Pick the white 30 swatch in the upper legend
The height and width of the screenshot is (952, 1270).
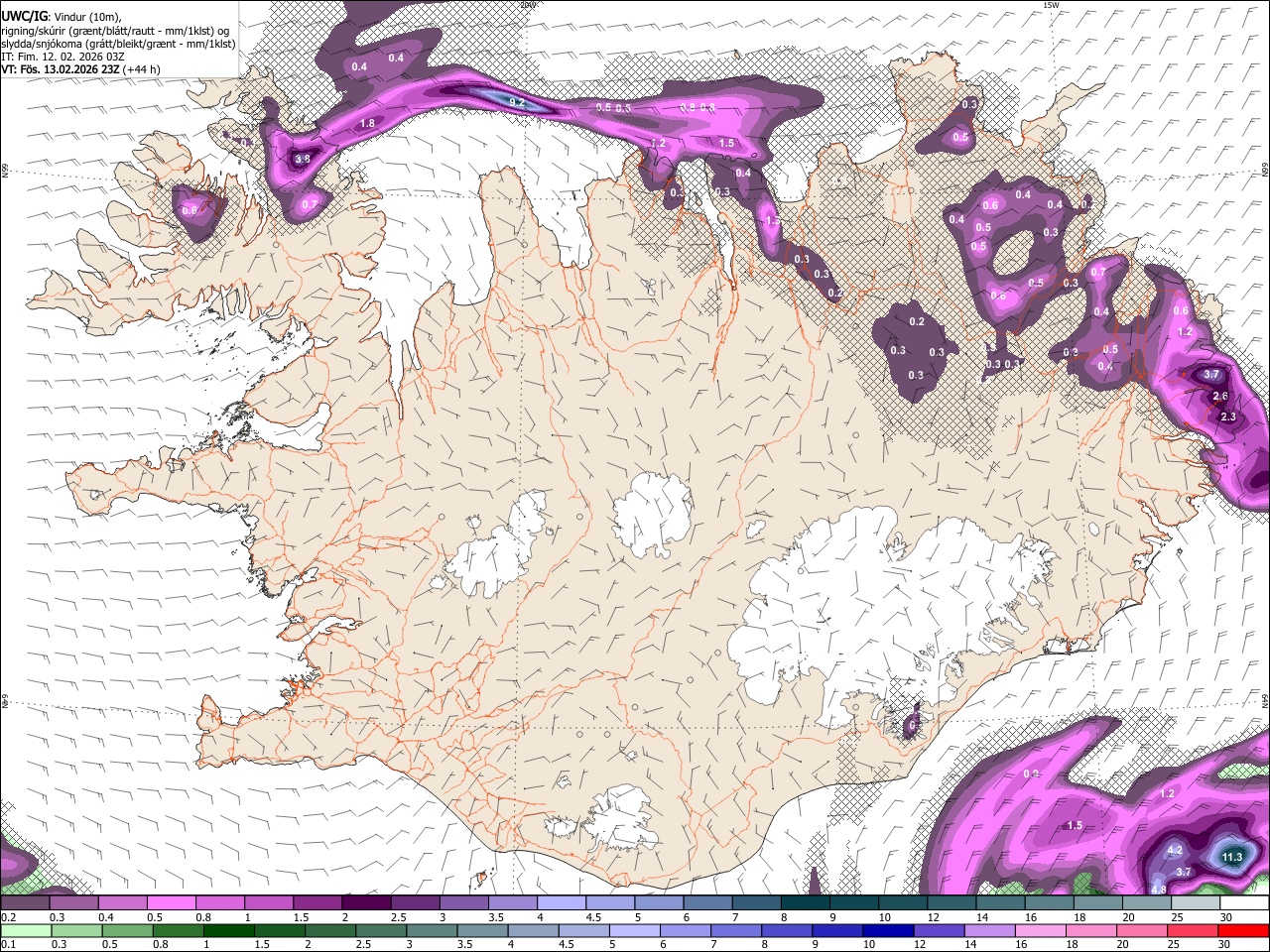1243,903
